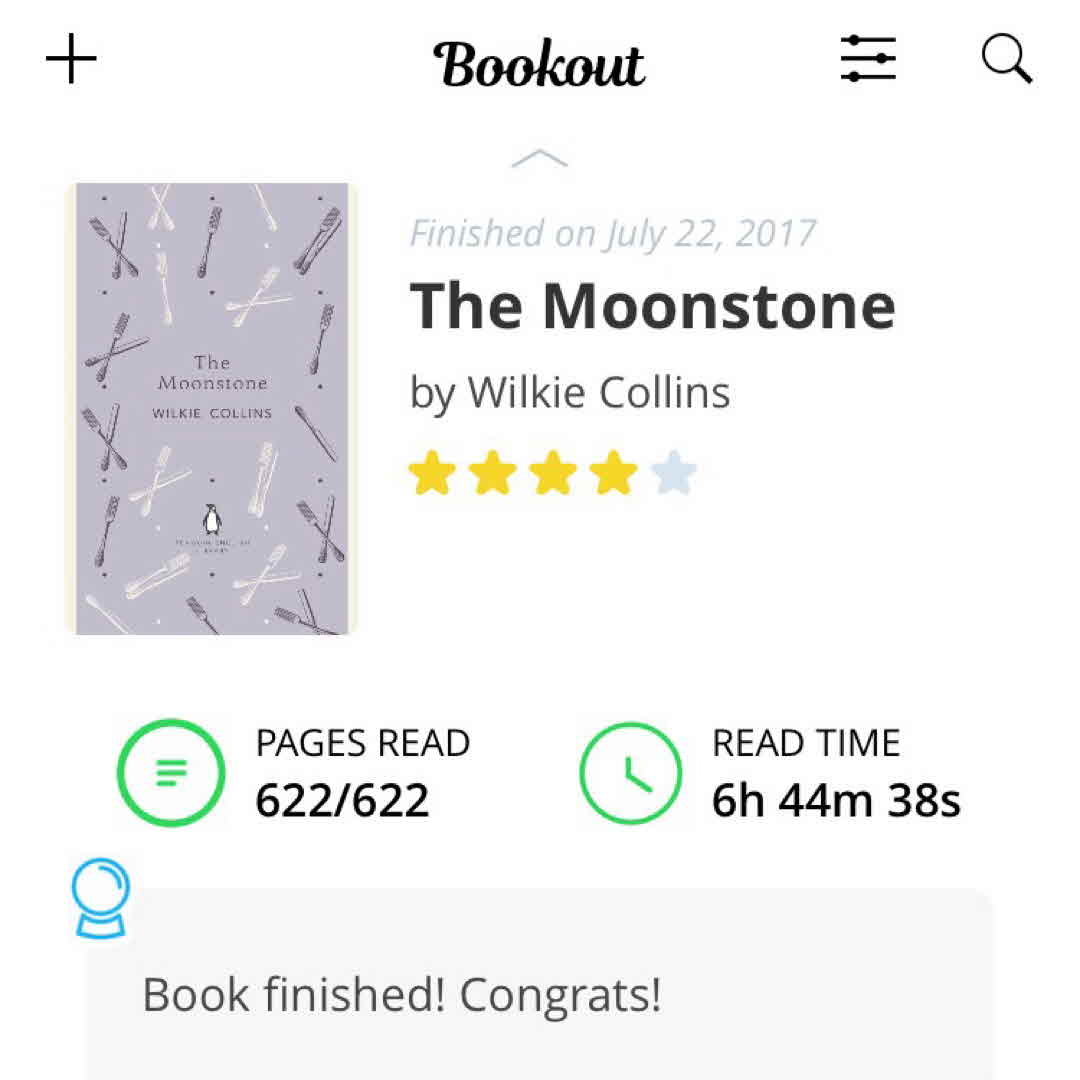
Task: Set rating to two stars
Action: pos(491,473)
